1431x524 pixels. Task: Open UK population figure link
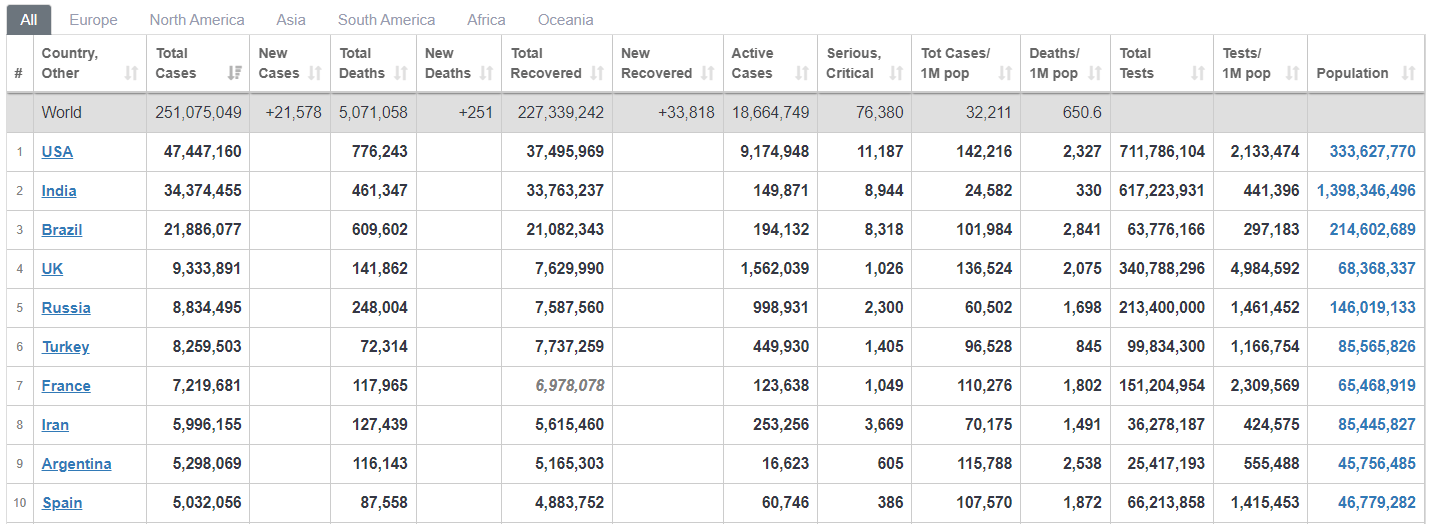1376,269
